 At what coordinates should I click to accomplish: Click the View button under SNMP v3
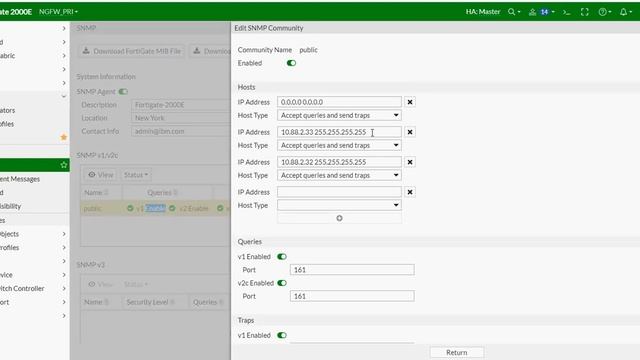click(x=100, y=284)
